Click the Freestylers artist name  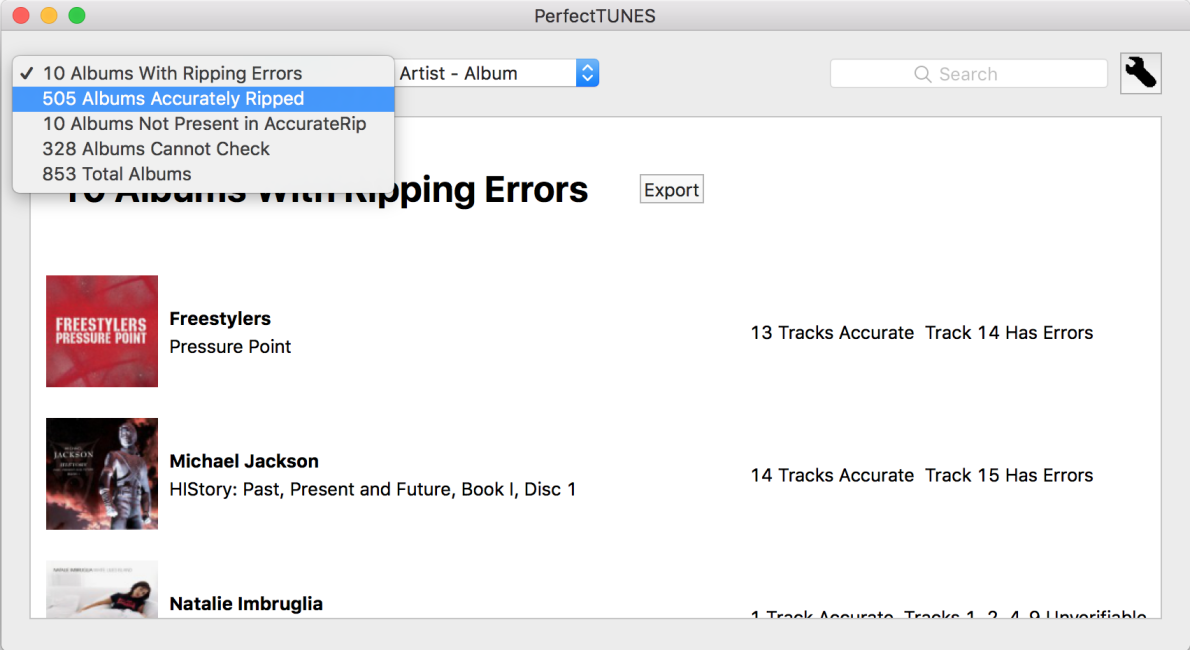[220, 319]
